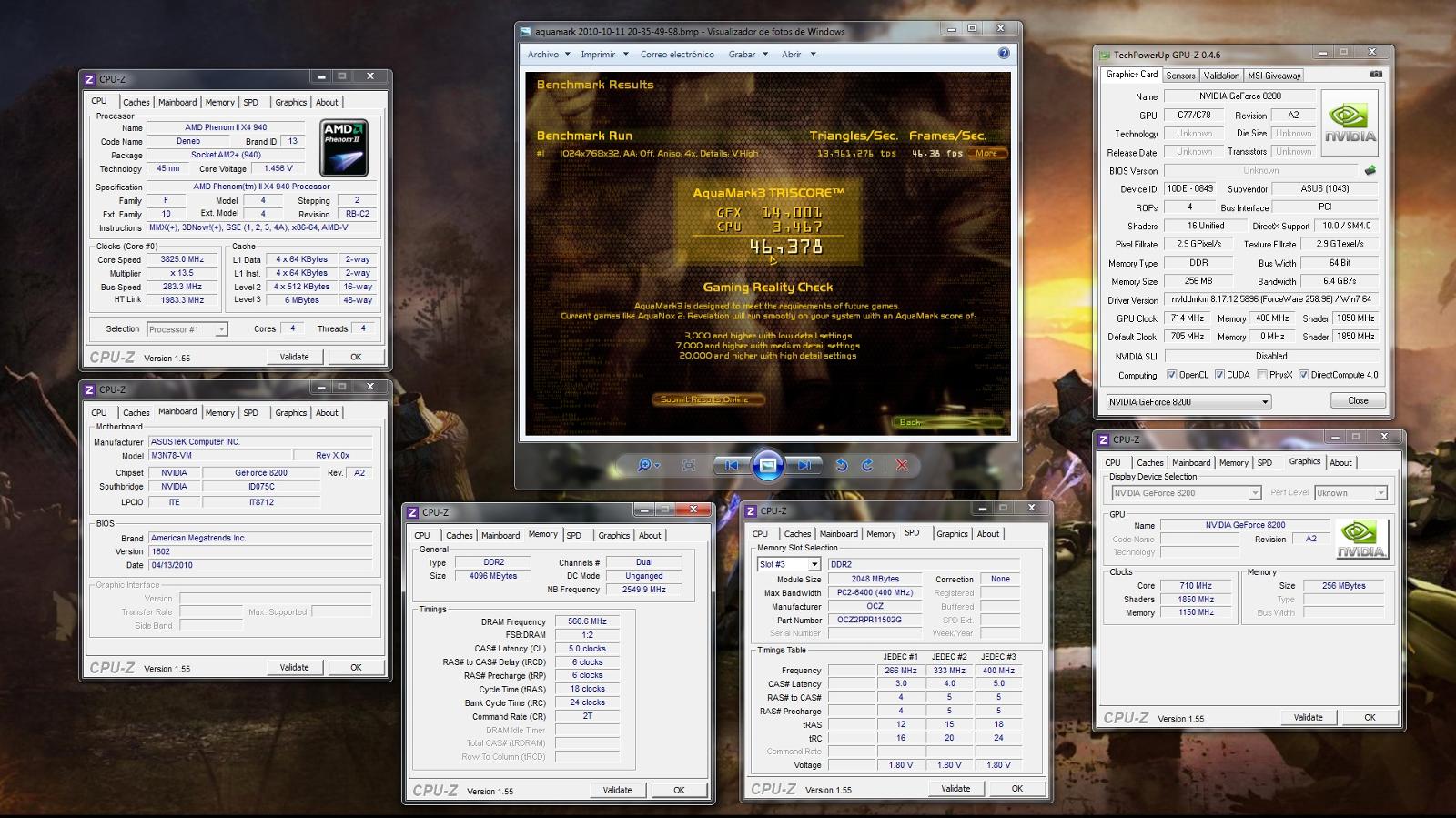This screenshot has height=818, width=1456.
Task: Click AMD Phenom II logo in CPU-Z
Action: tap(344, 148)
